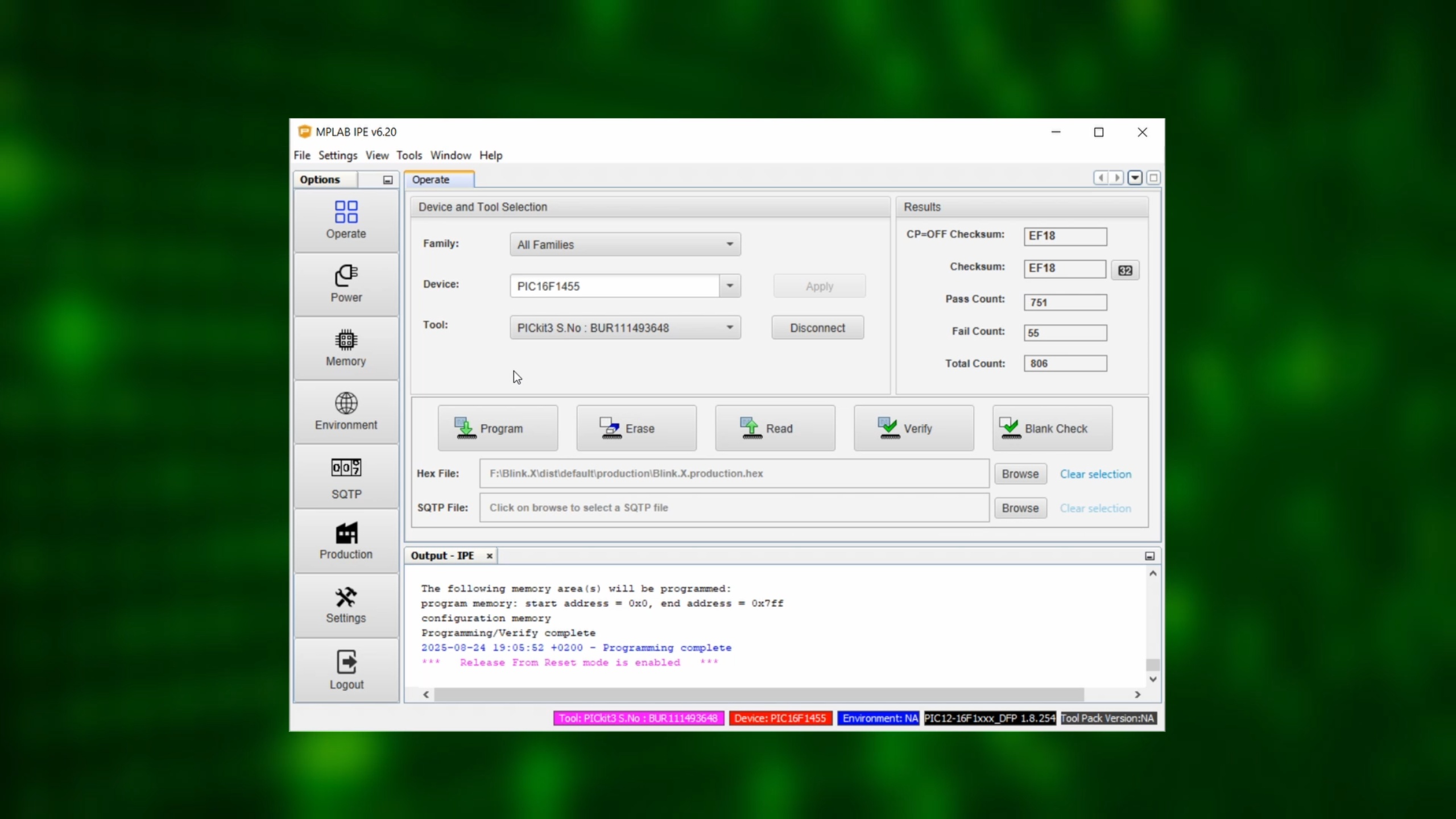1456x819 pixels.
Task: Select the Memory sidebar icon
Action: click(346, 348)
